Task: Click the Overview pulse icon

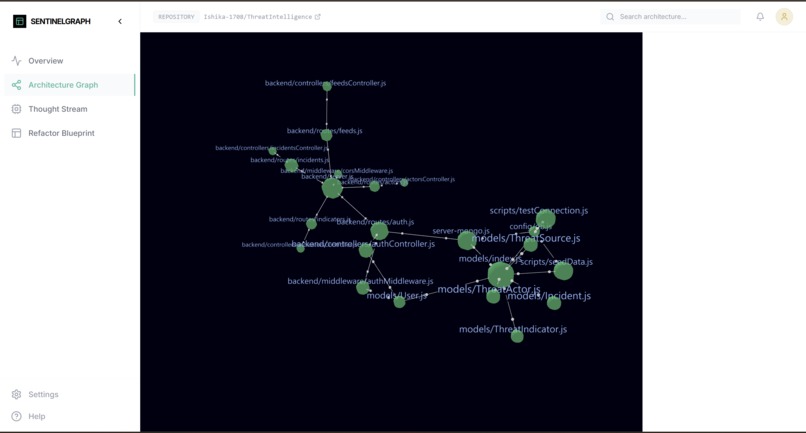Action: point(16,61)
